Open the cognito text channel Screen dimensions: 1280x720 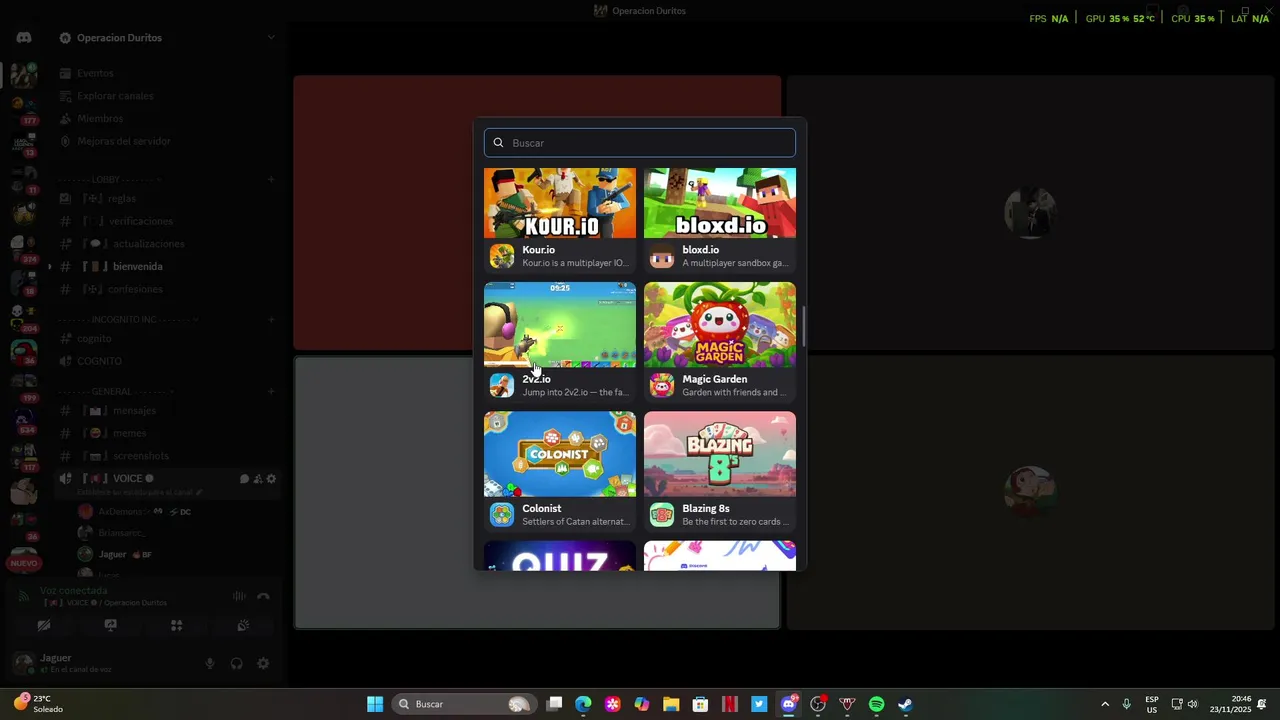point(166,339)
